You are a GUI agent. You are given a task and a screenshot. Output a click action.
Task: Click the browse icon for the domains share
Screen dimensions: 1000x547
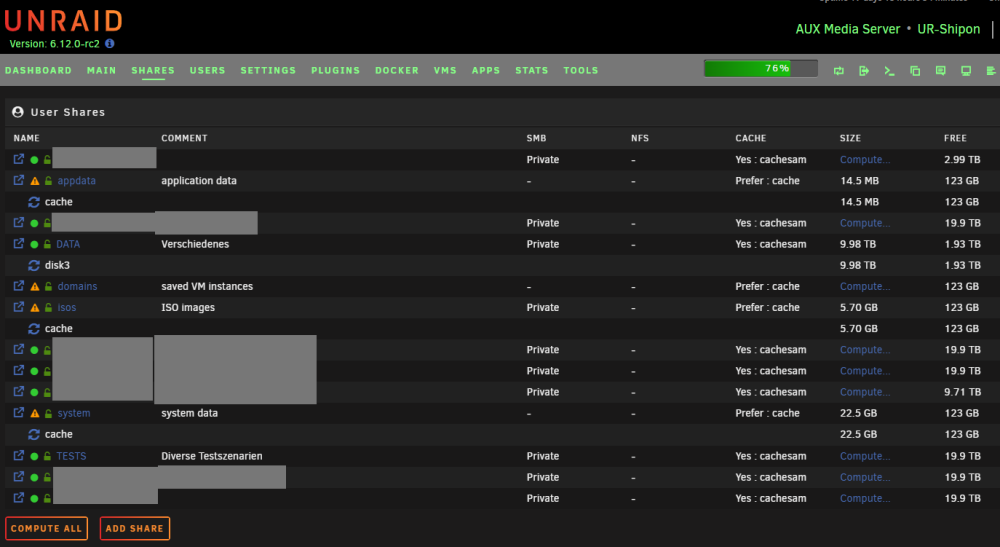[x=18, y=286]
